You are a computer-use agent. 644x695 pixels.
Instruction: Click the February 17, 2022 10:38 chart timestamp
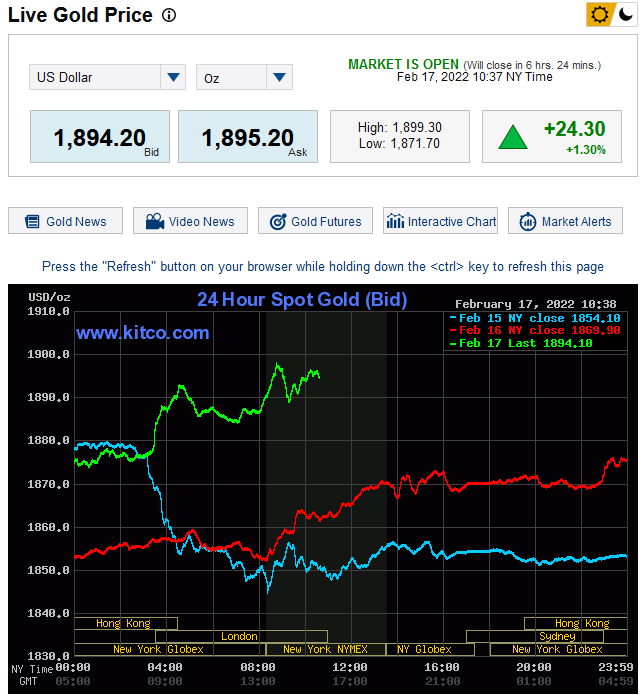click(x=535, y=304)
